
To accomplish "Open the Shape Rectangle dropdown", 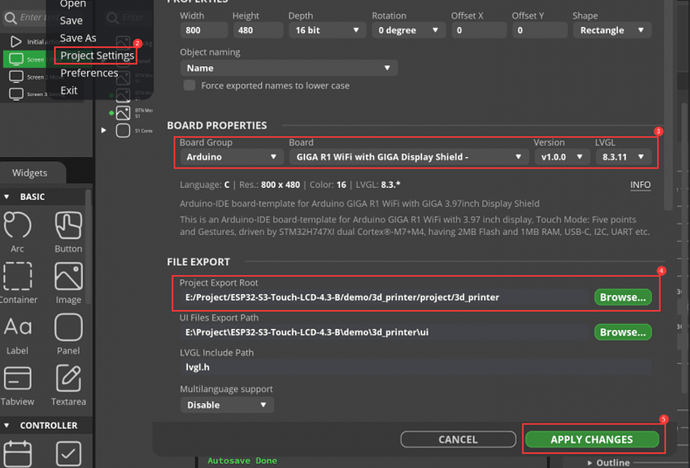I will click(x=612, y=30).
